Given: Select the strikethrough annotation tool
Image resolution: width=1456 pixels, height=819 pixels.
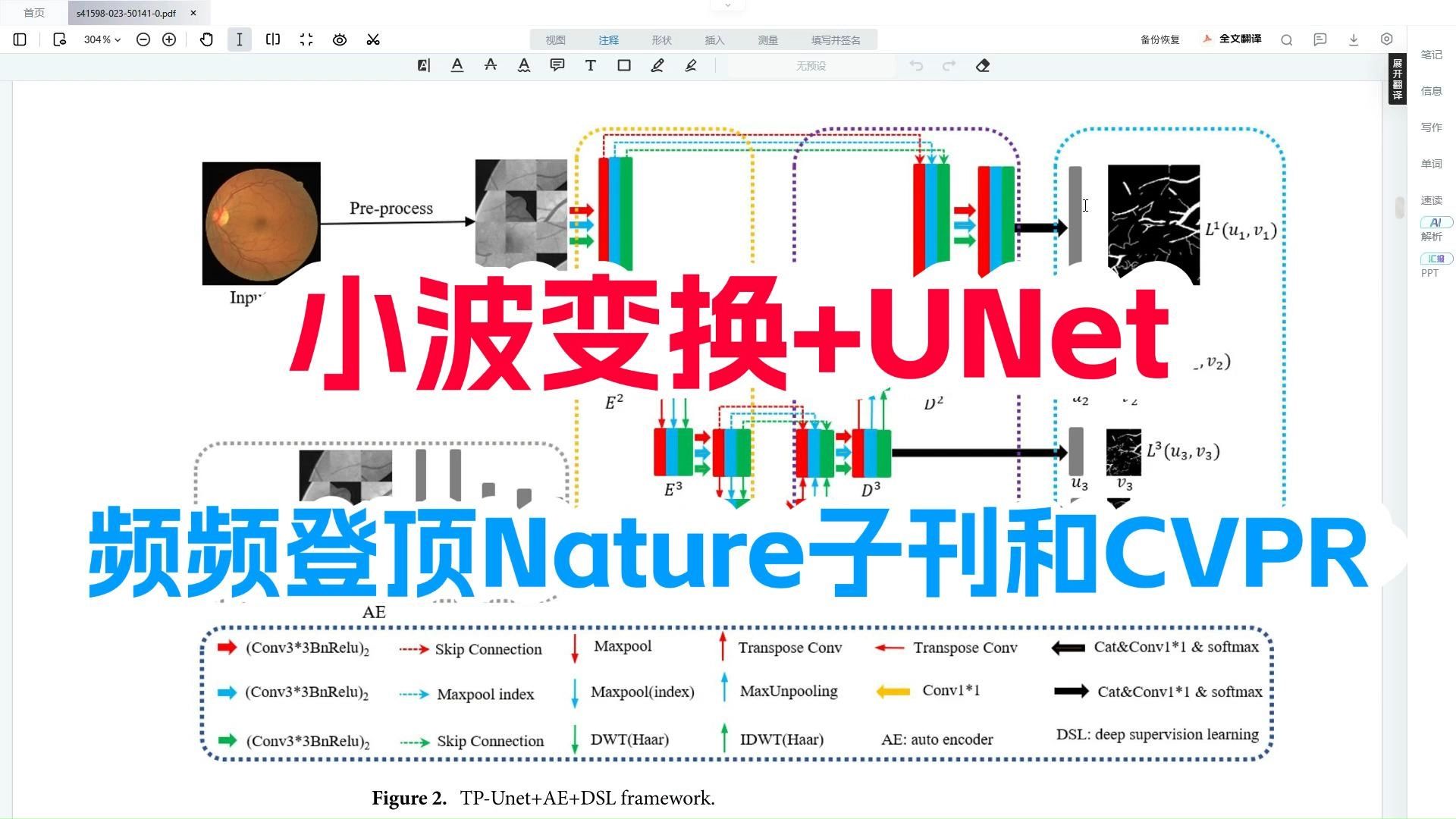Looking at the screenshot, I should click(x=491, y=66).
